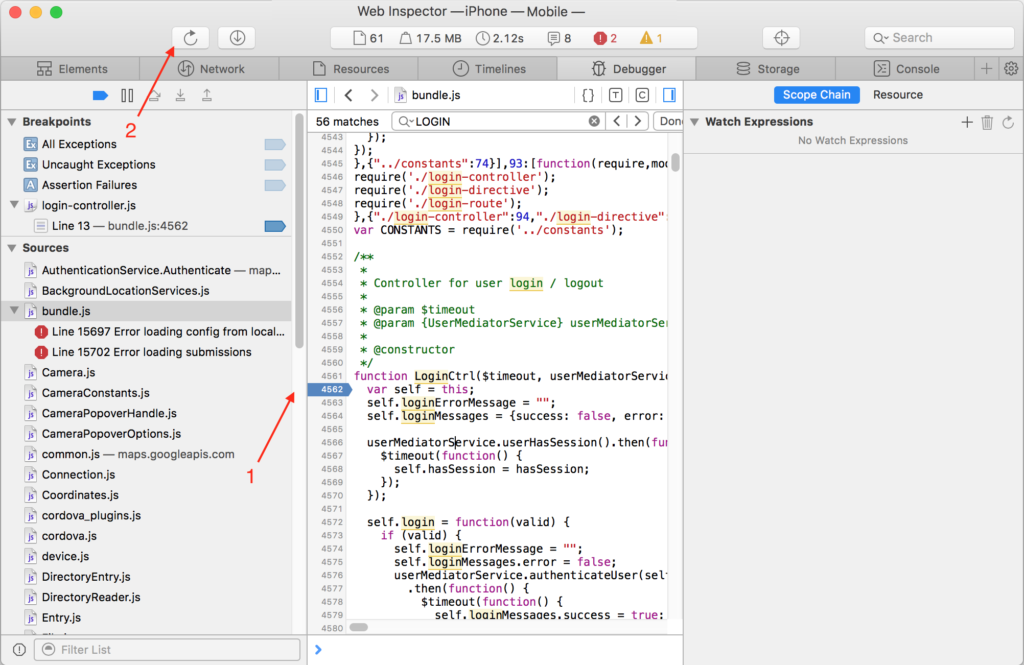This screenshot has height=665, width=1024.
Task: Delete all watch expressions with trash icon
Action: pyautogui.click(x=987, y=122)
